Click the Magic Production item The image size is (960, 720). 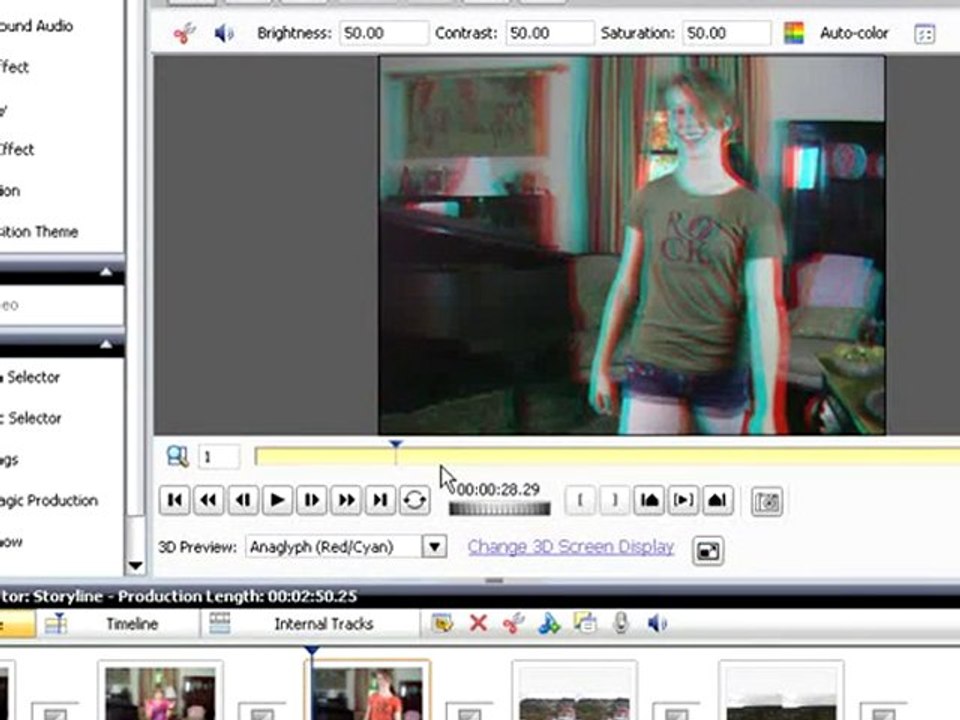pyautogui.click(x=49, y=500)
